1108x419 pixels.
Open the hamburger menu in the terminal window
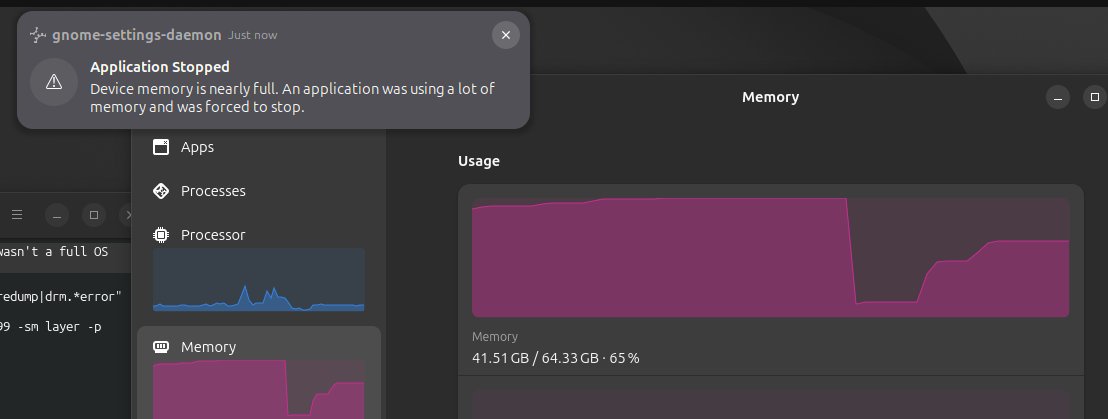[17, 215]
